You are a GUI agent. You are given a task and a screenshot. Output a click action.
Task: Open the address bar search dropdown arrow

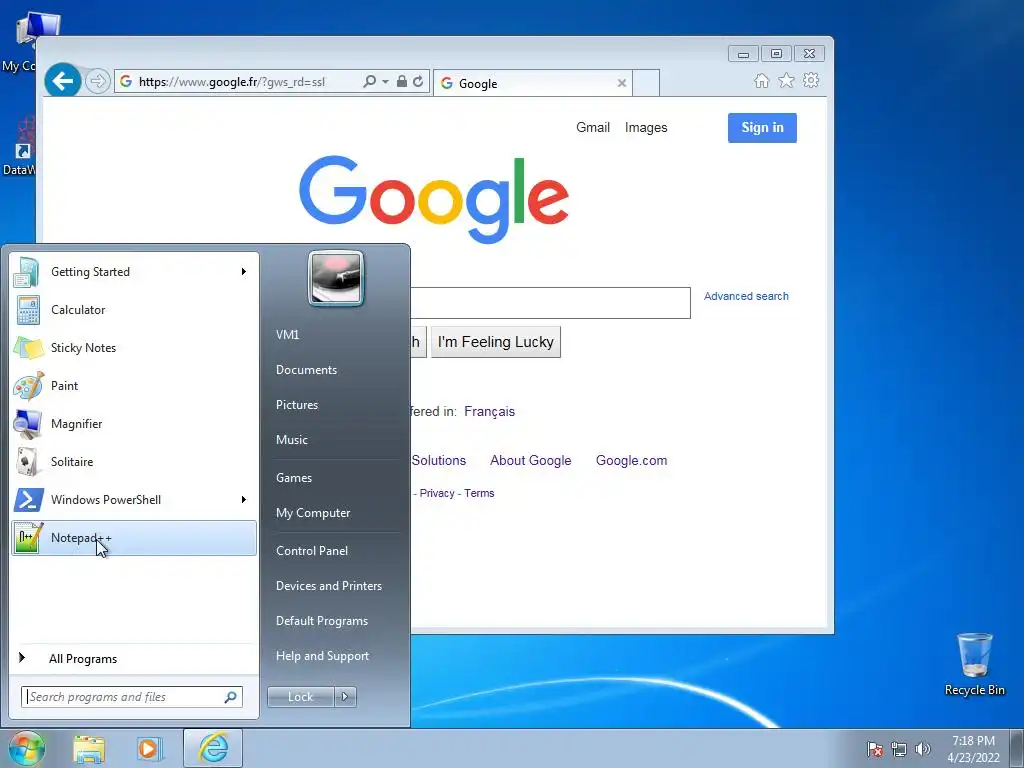tap(385, 82)
